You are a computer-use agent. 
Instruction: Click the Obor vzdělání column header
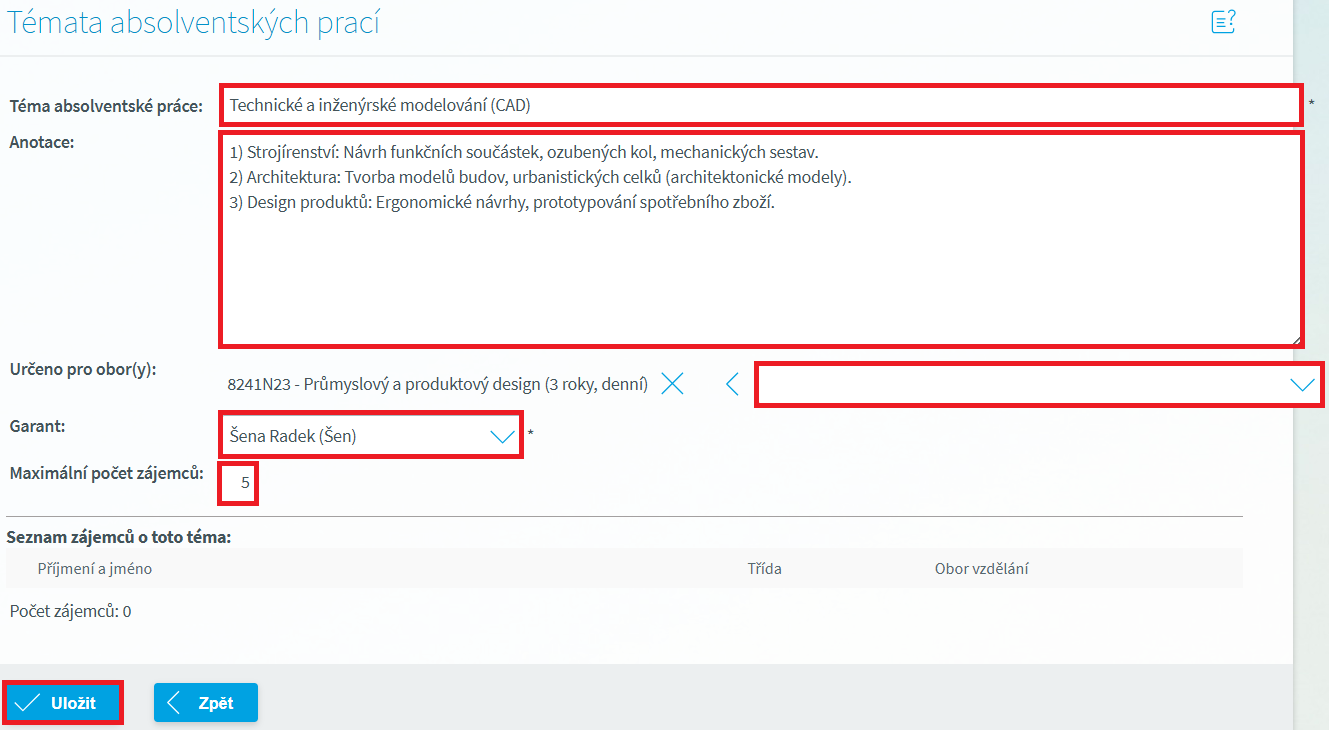click(x=981, y=569)
